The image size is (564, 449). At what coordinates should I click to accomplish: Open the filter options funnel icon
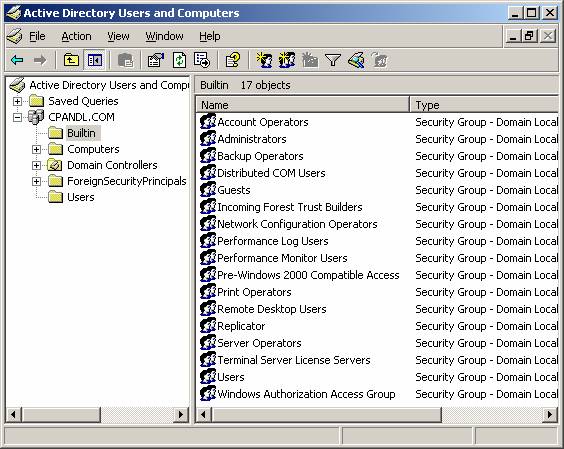[x=333, y=60]
